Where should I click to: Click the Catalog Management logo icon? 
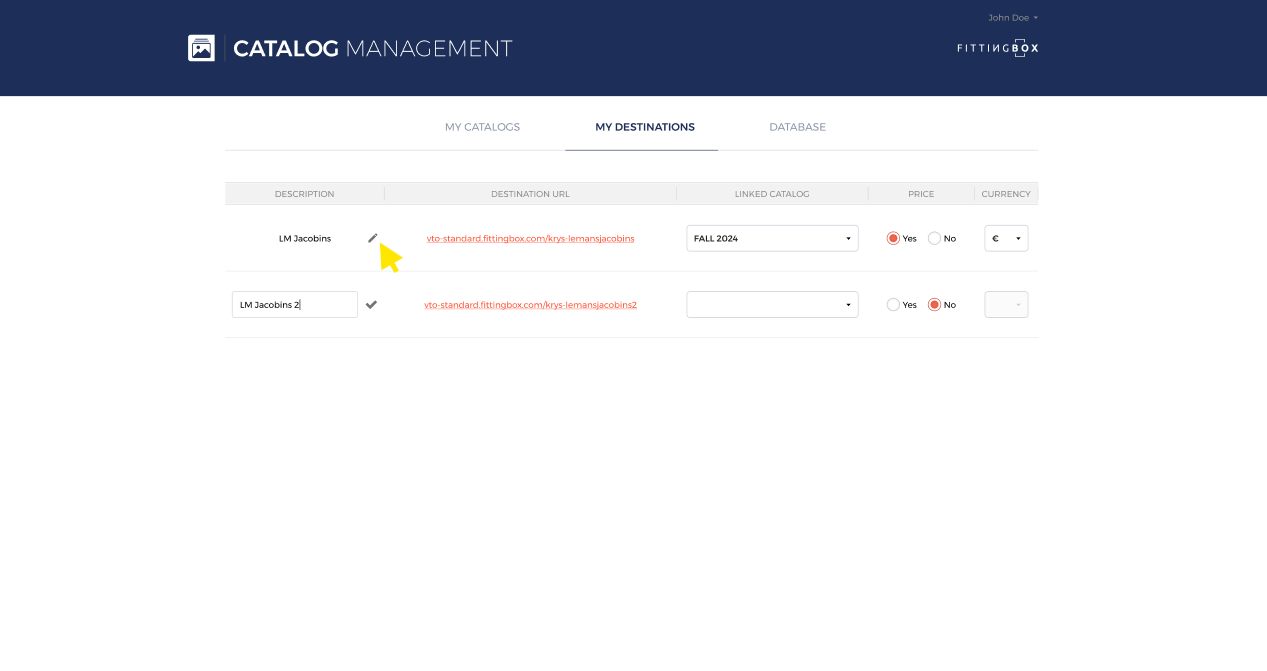click(201, 48)
